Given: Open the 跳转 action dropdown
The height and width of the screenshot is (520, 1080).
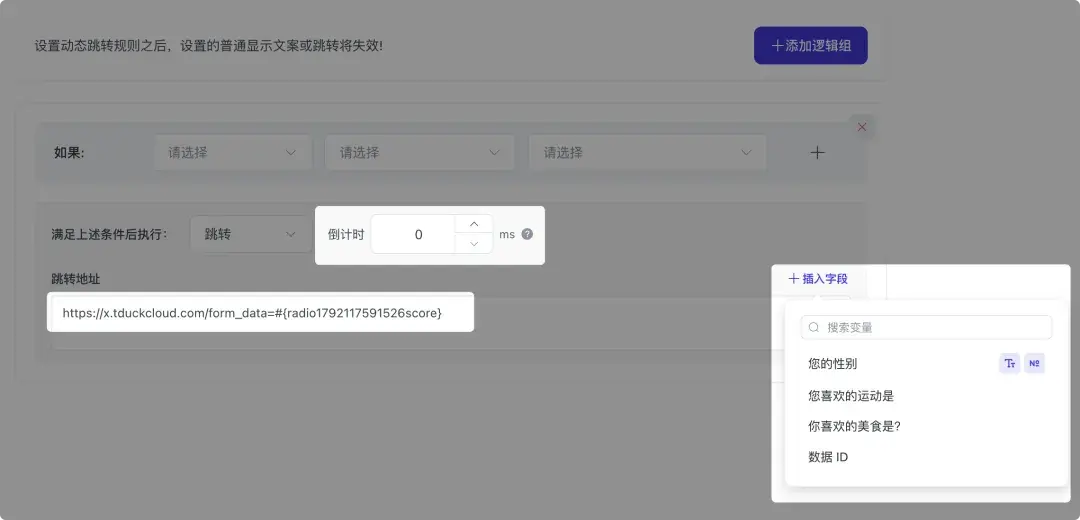Looking at the screenshot, I should [251, 234].
